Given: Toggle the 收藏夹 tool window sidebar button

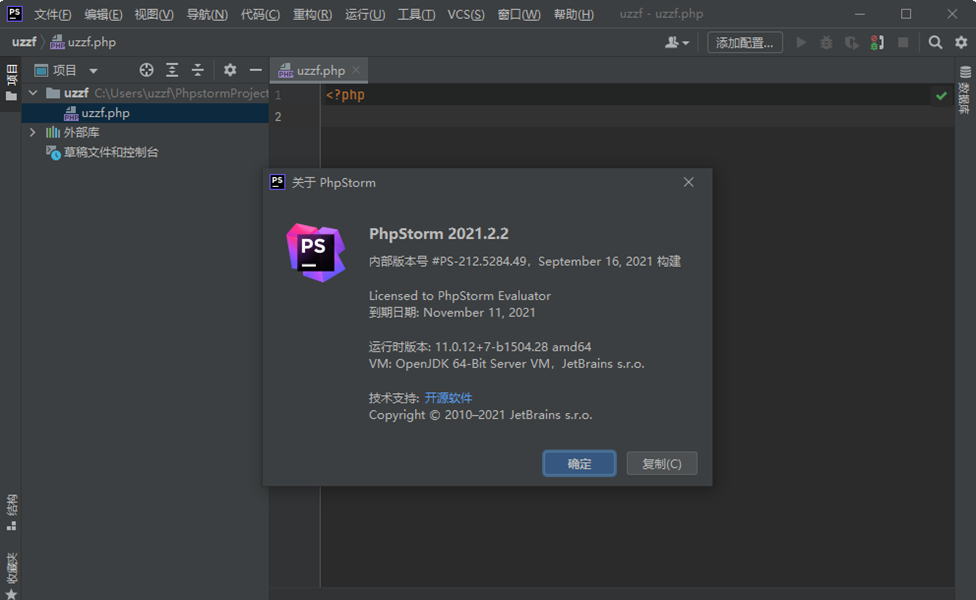Looking at the screenshot, I should [11, 576].
